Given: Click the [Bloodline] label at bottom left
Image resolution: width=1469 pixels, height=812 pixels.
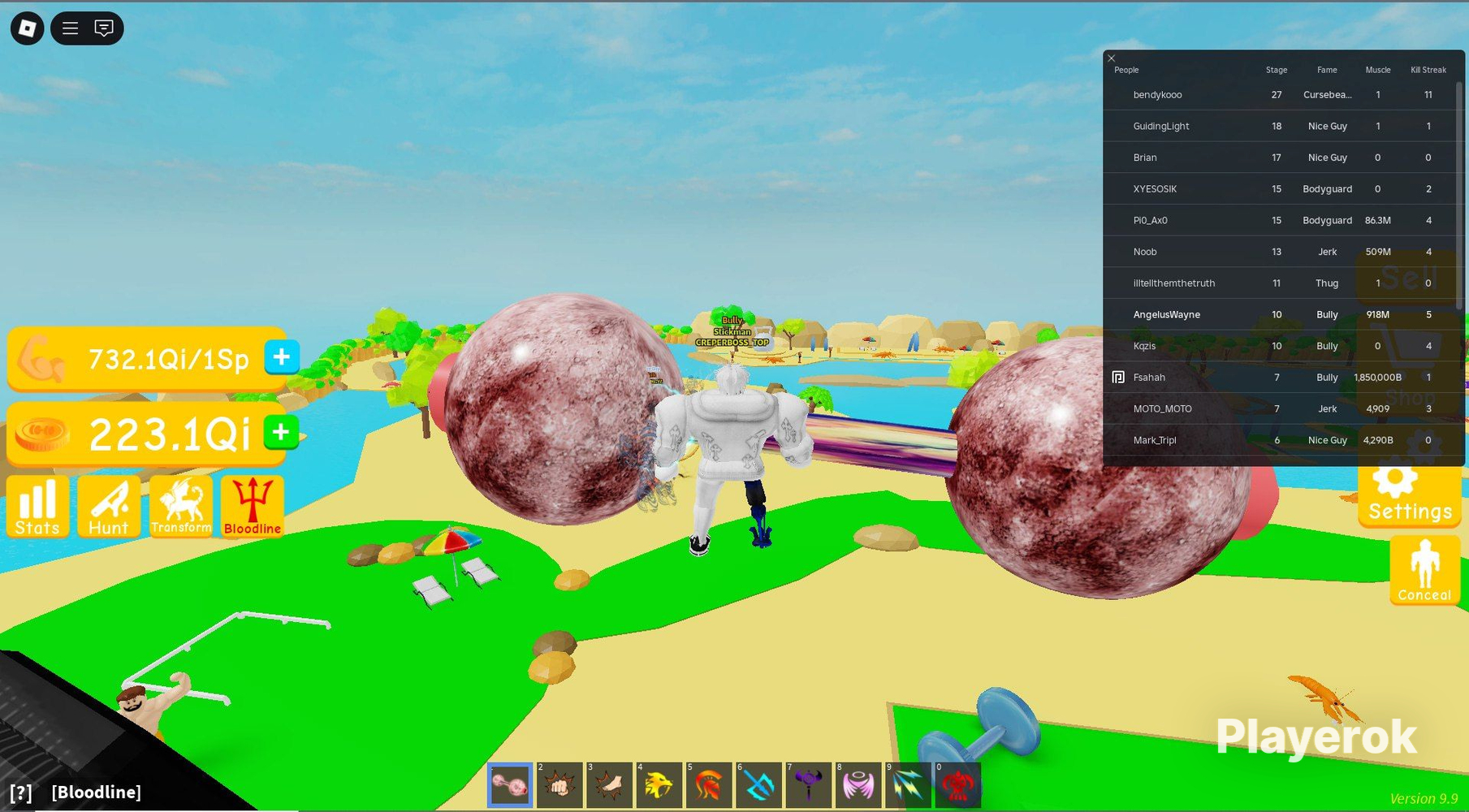Looking at the screenshot, I should (x=97, y=793).
